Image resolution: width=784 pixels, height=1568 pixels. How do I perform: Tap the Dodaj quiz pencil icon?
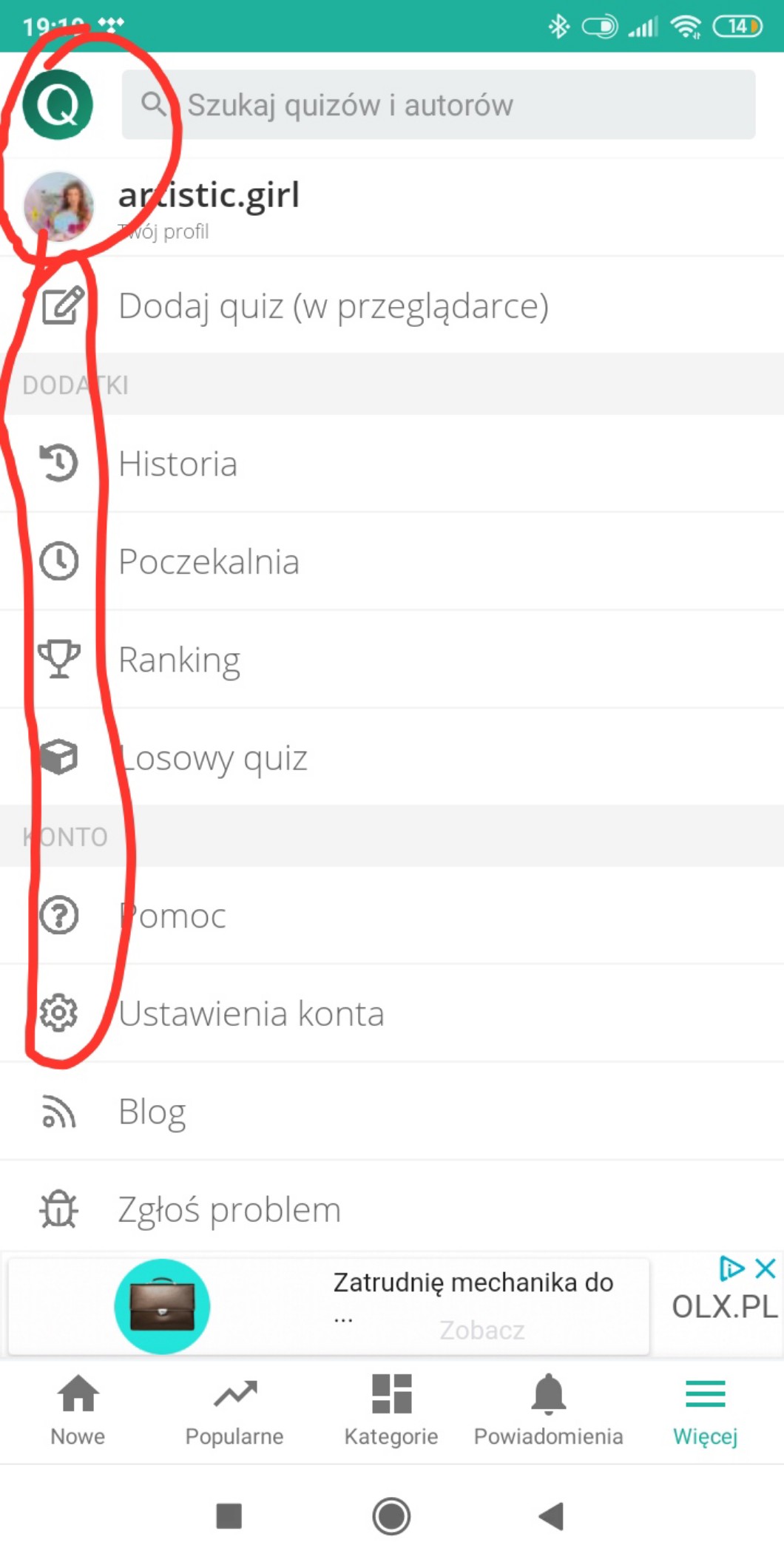62,306
